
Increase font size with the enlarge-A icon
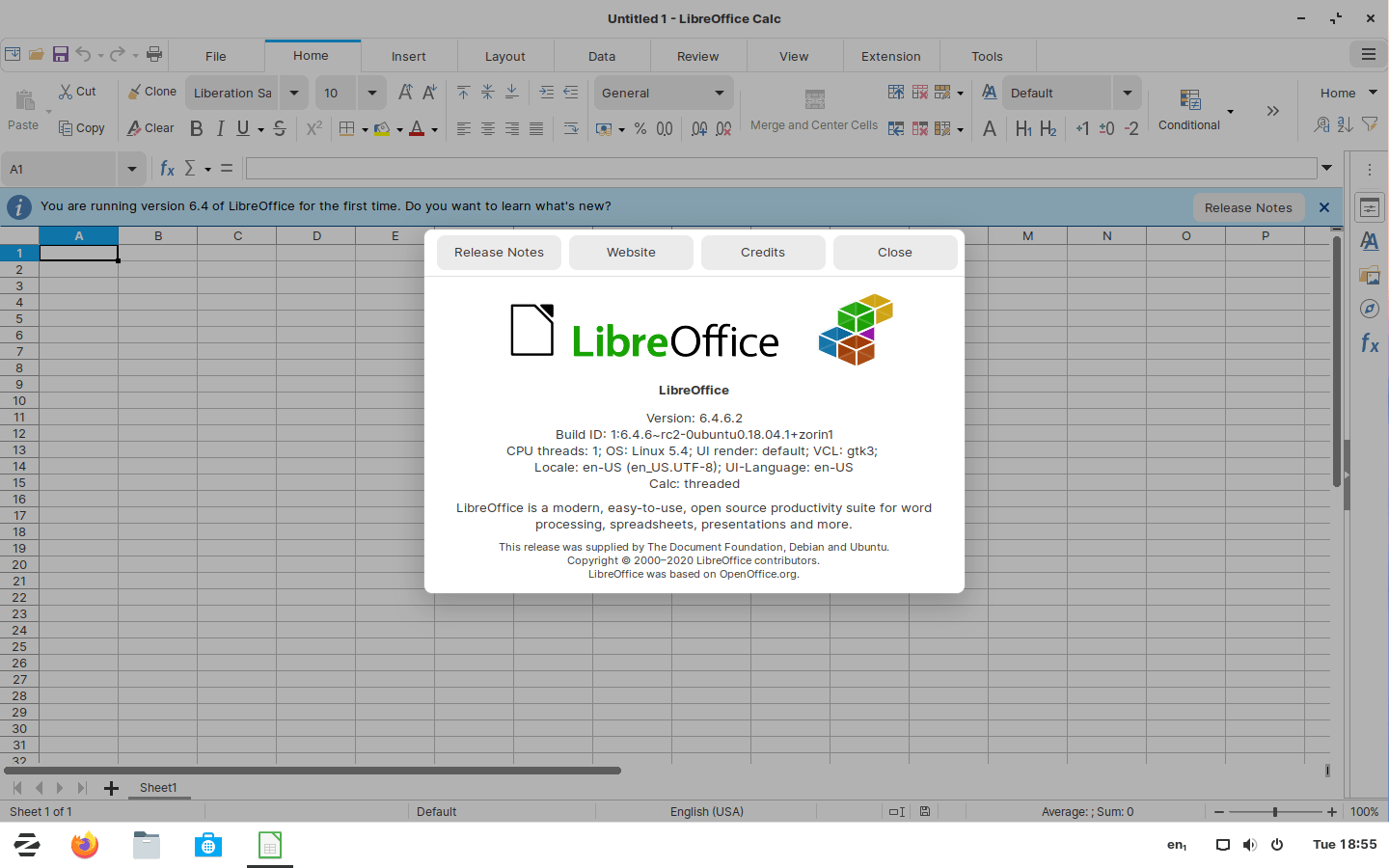(x=405, y=92)
